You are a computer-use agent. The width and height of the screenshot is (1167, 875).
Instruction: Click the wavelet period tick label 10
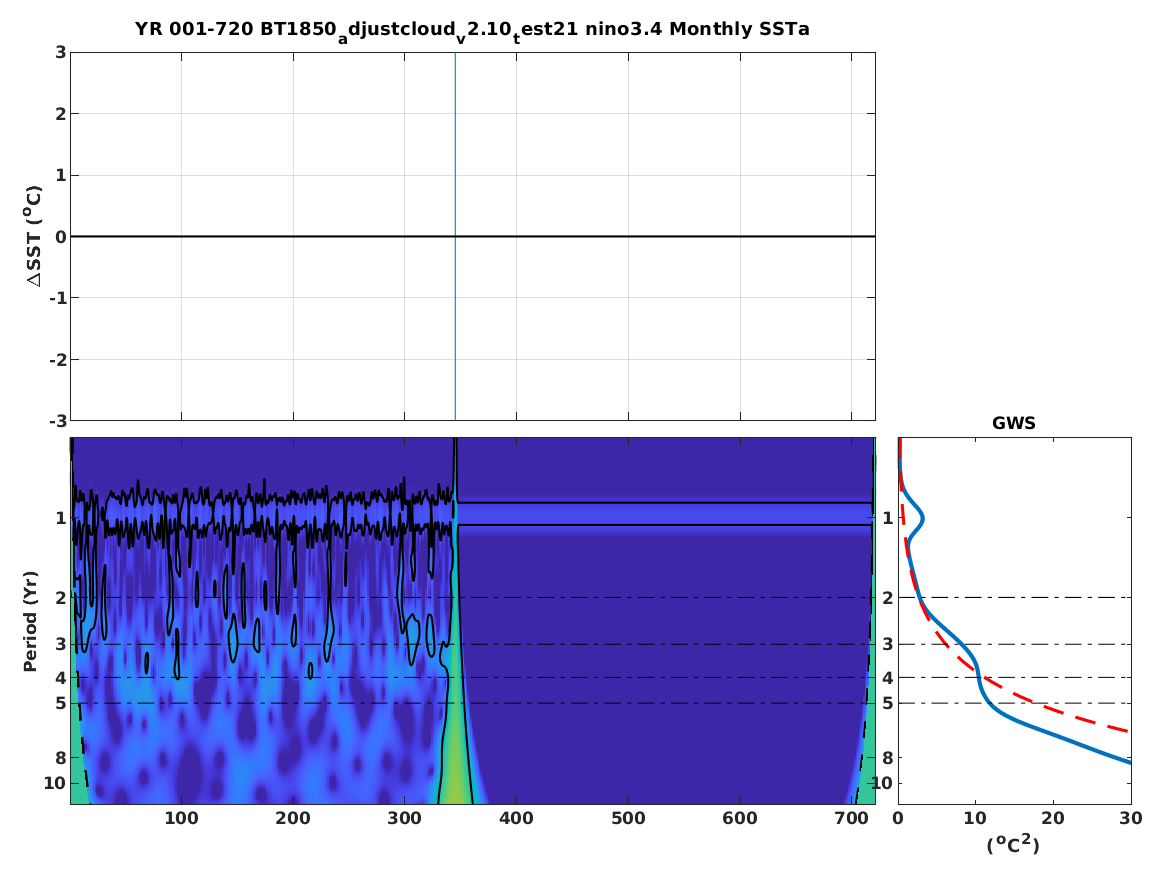[x=55, y=783]
